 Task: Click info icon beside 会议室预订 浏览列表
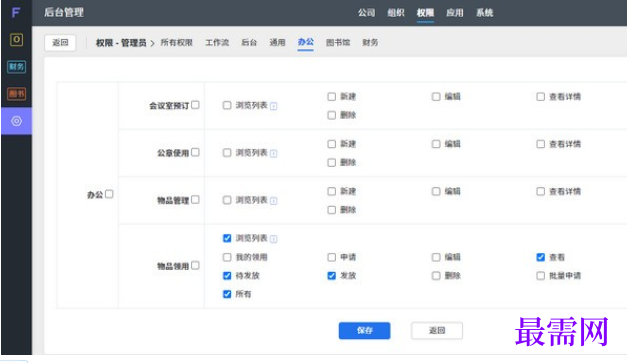(274, 106)
